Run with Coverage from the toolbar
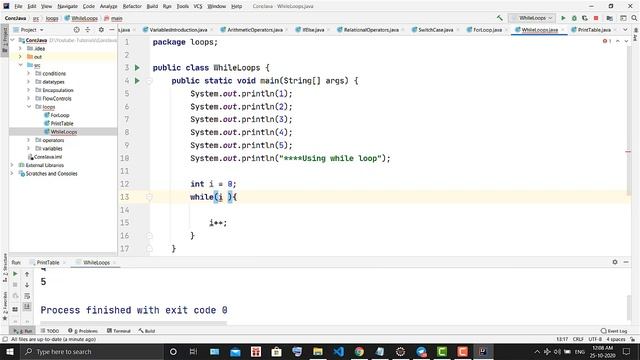The width and height of the screenshot is (640, 360). [584, 18]
